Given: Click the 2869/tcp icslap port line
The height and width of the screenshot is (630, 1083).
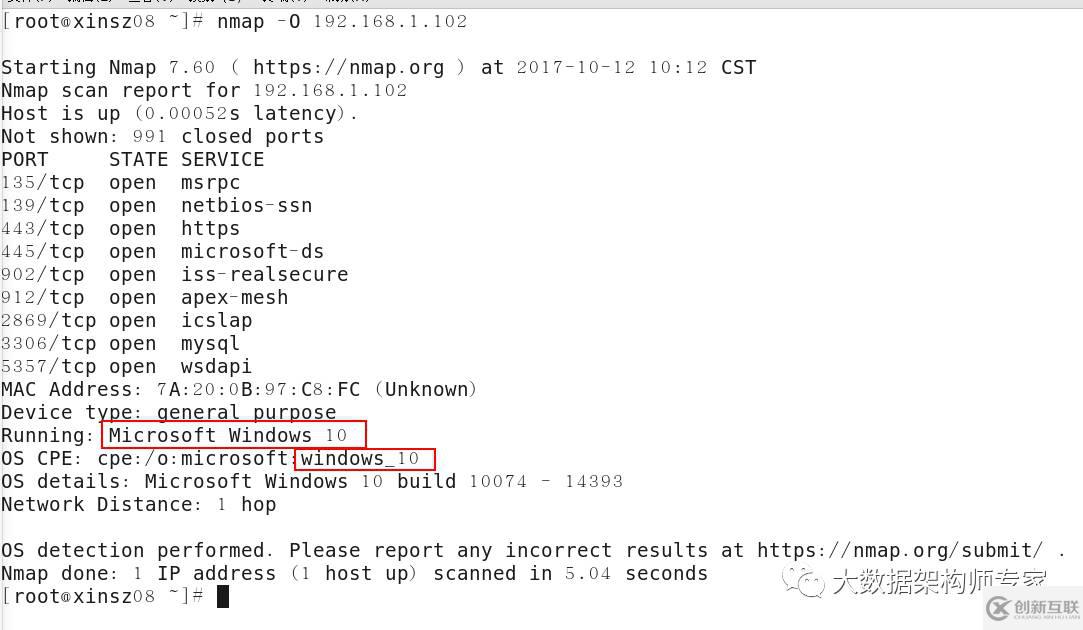Looking at the screenshot, I should tap(126, 321).
